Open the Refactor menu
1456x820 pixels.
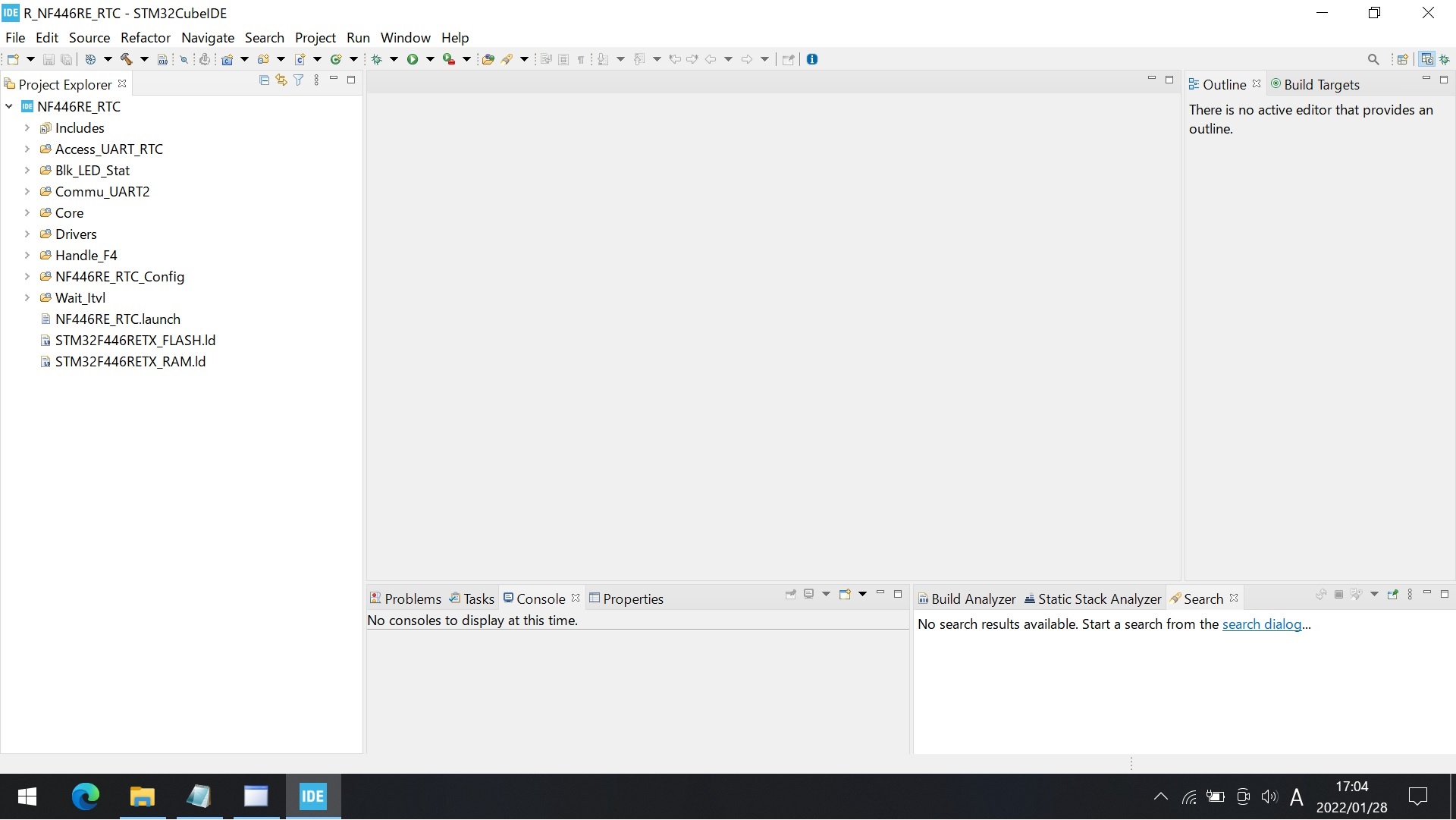(145, 37)
